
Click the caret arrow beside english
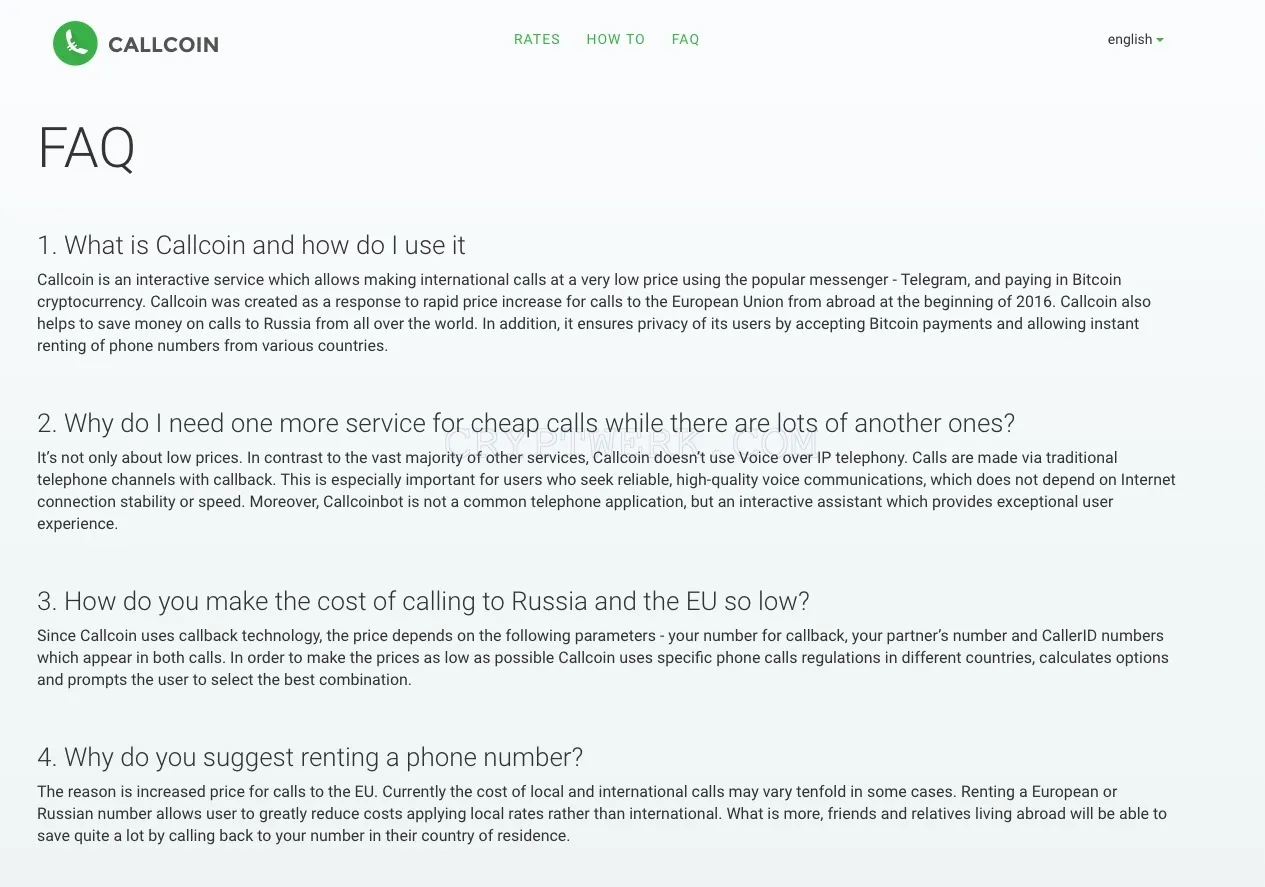pyautogui.click(x=1160, y=40)
